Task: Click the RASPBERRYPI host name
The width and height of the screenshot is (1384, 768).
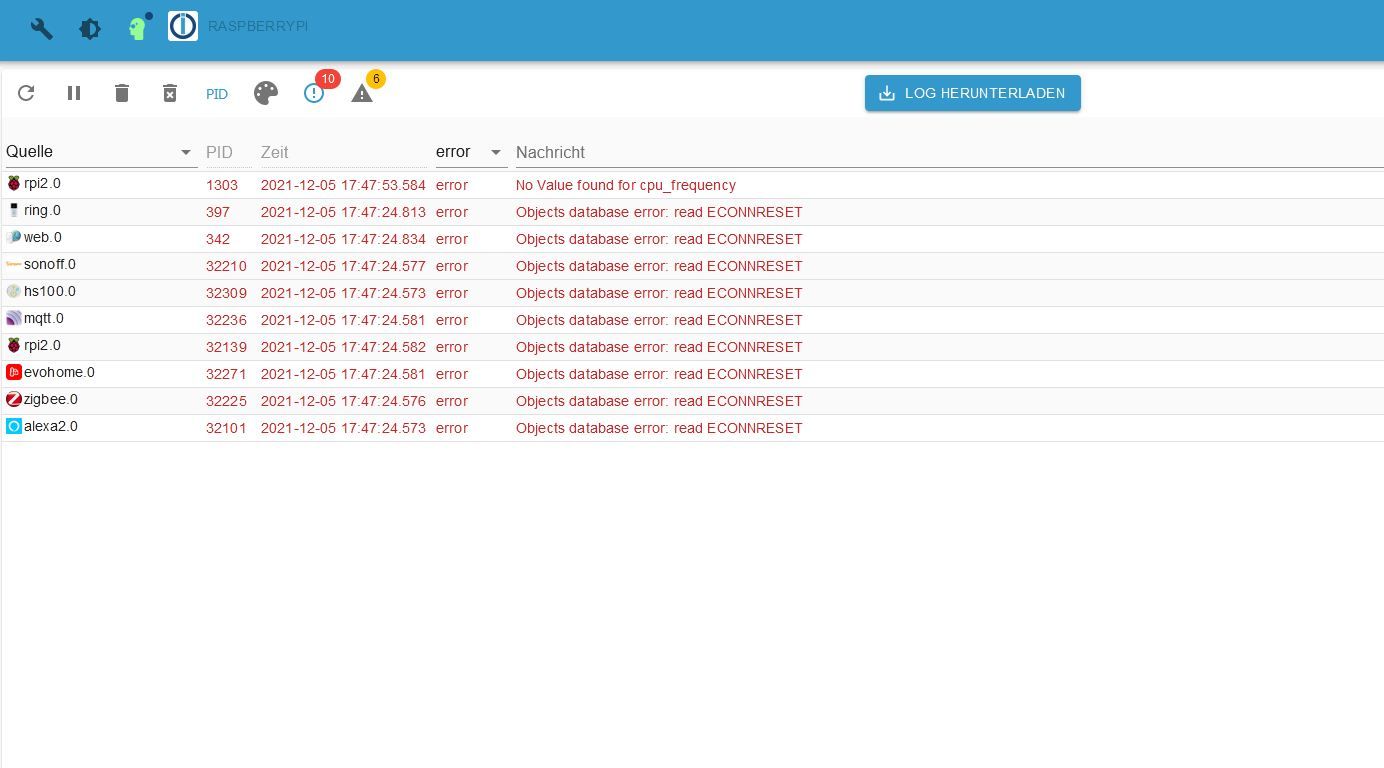Action: 258,26
